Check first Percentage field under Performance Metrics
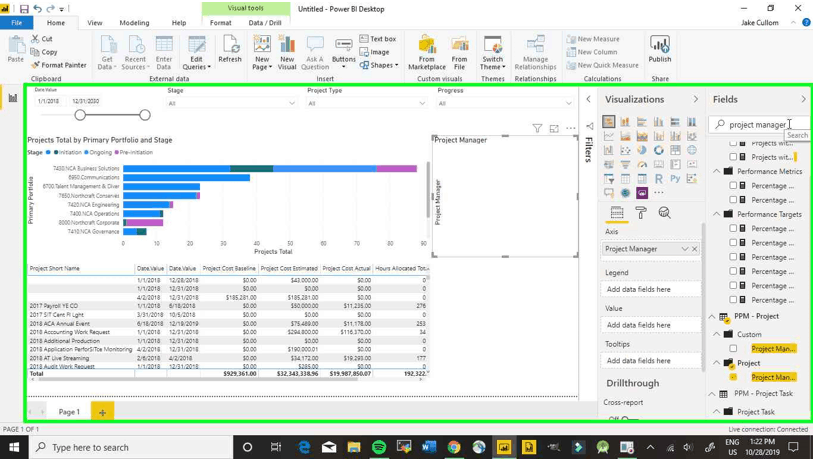Image resolution: width=814 pixels, height=460 pixels. coord(733,185)
